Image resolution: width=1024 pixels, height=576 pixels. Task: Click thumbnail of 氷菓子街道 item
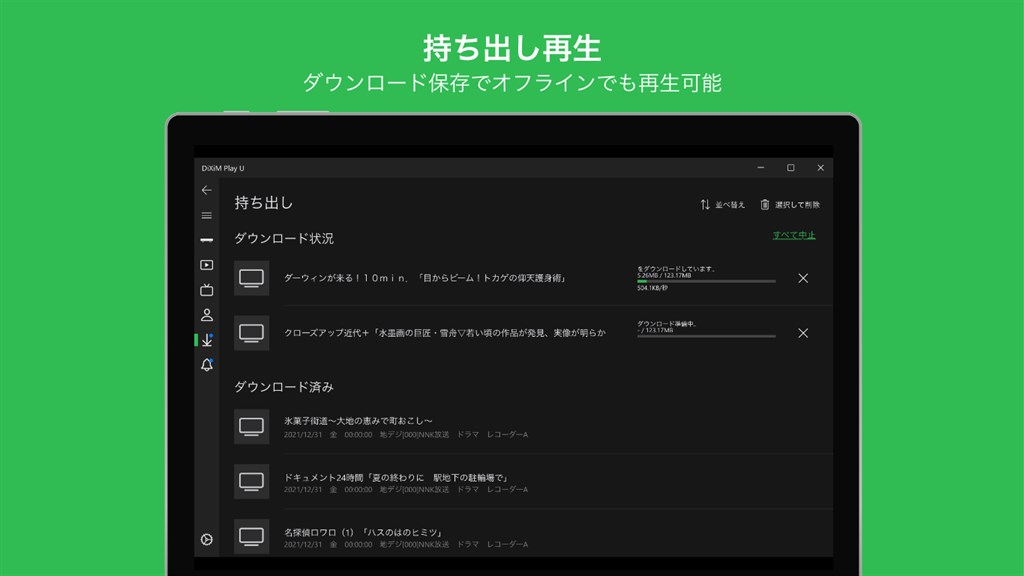point(251,426)
